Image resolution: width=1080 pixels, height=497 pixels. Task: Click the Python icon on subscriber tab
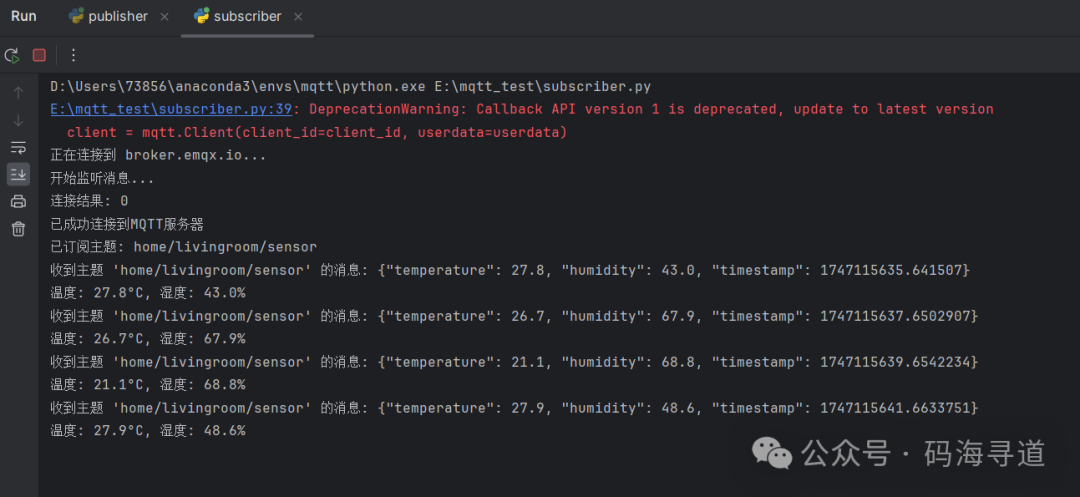pyautogui.click(x=202, y=16)
